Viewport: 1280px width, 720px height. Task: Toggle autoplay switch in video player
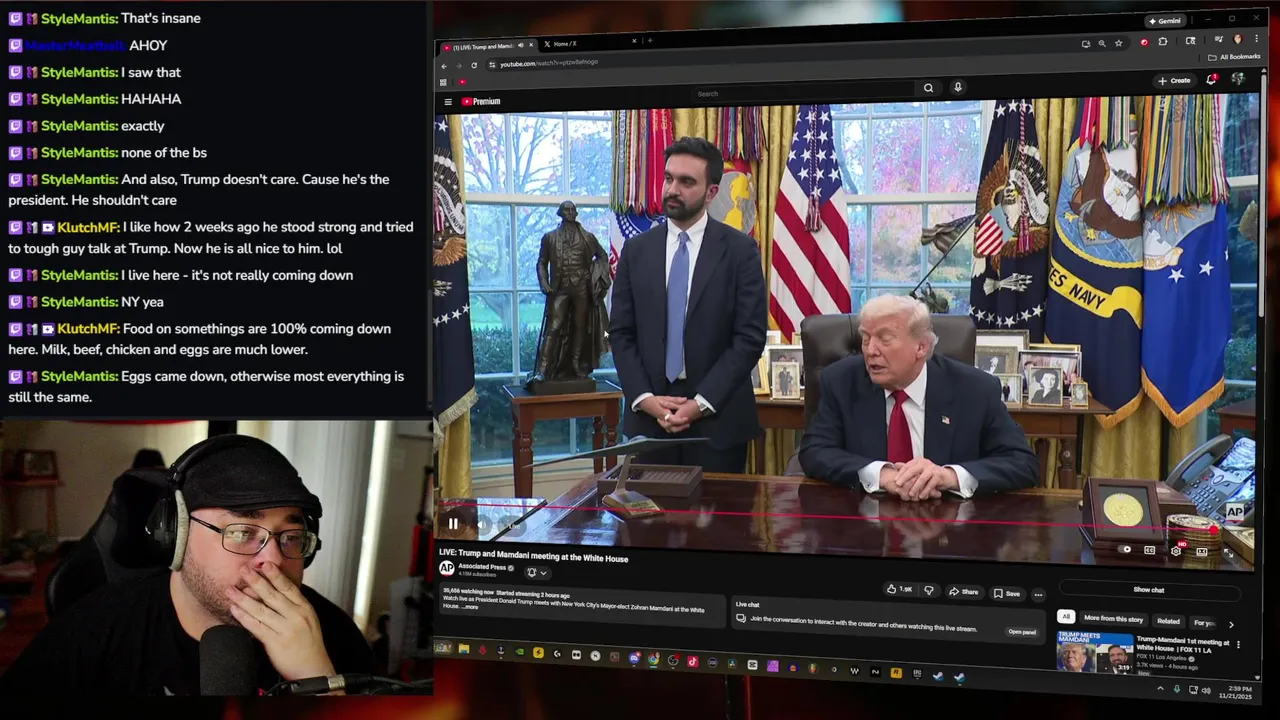tap(1125, 549)
